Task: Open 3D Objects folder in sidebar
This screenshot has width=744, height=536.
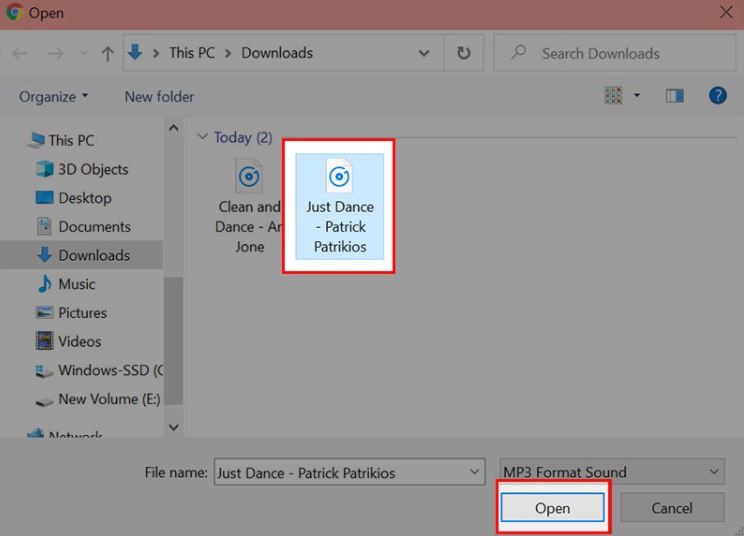Action: pos(83,169)
